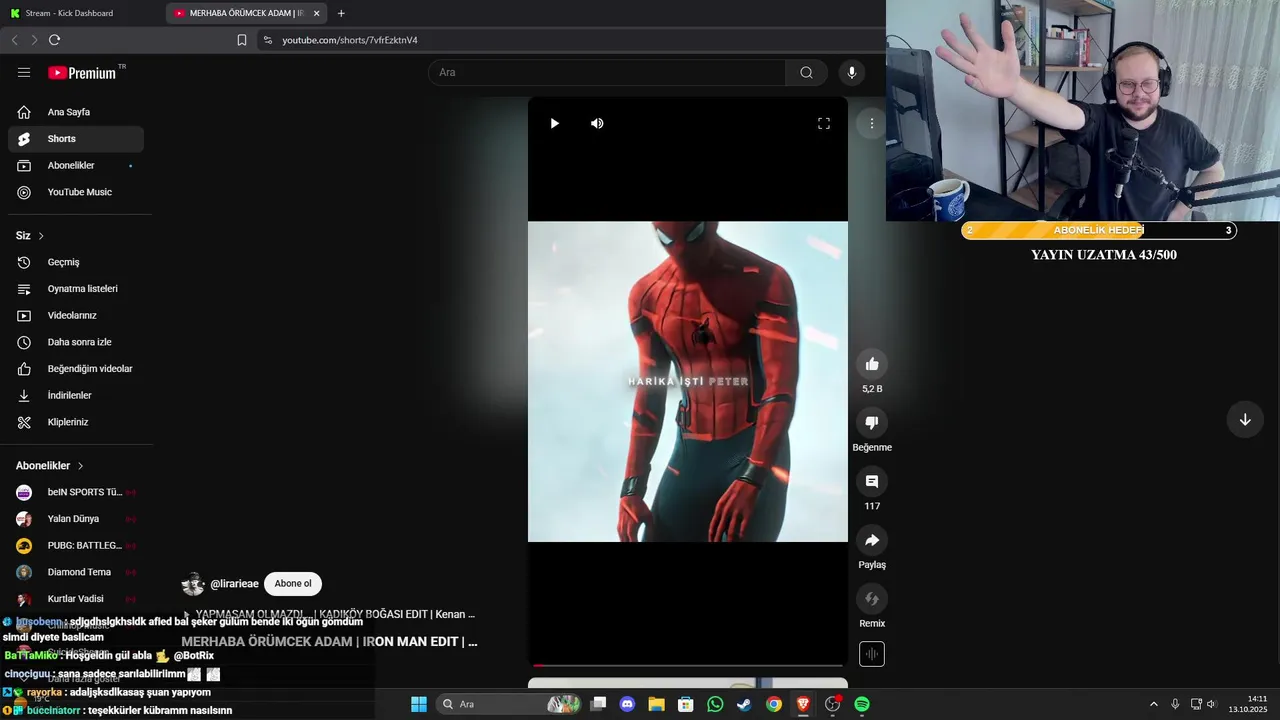The height and width of the screenshot is (720, 1280).
Task: Open the @lirarieae channel handle
Action: (234, 584)
